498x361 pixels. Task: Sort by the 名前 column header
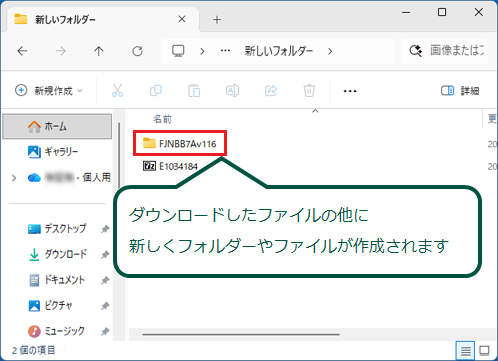click(x=162, y=119)
